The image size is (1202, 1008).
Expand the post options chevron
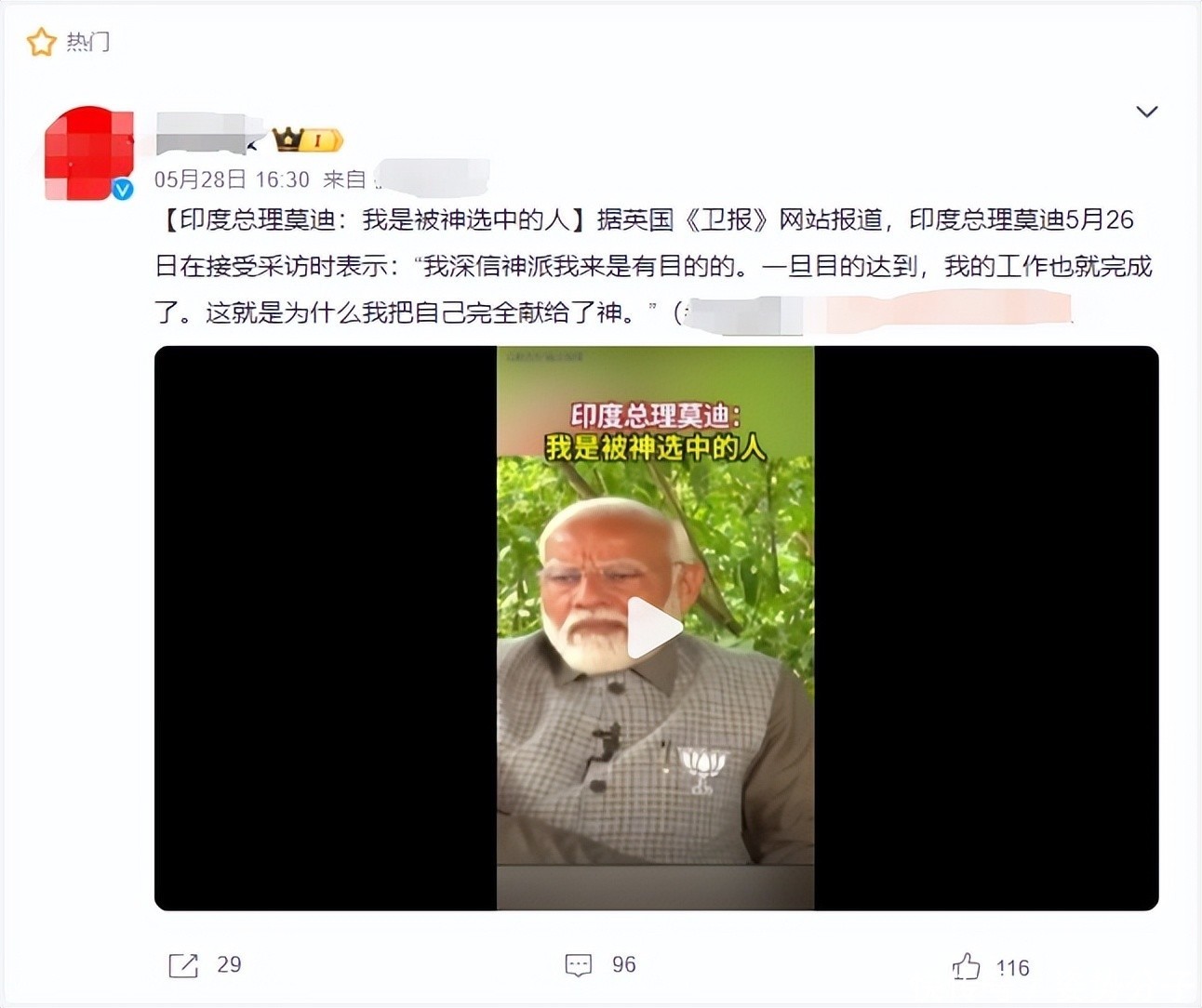[1147, 112]
